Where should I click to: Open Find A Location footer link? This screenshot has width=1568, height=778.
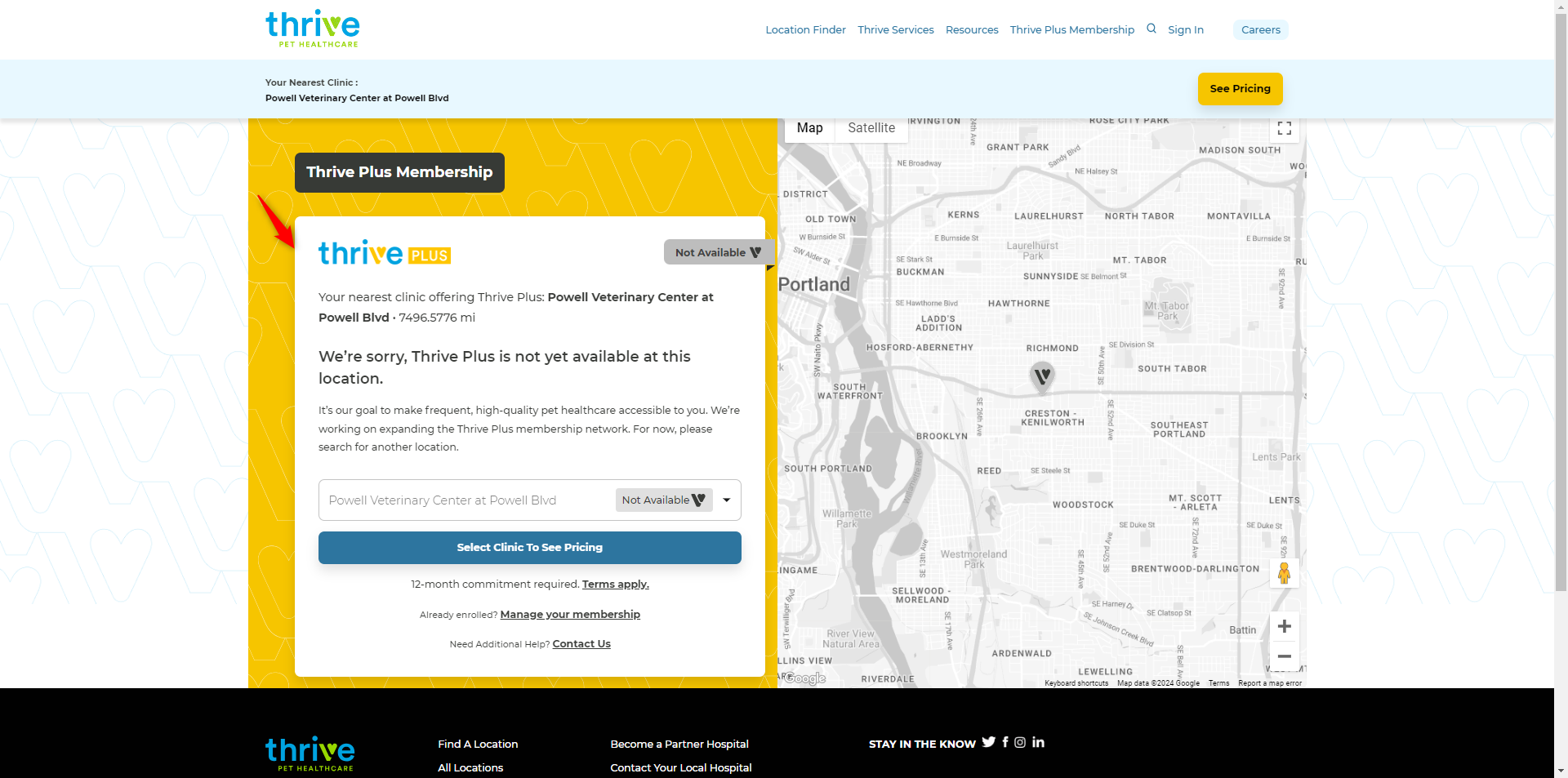coord(478,744)
